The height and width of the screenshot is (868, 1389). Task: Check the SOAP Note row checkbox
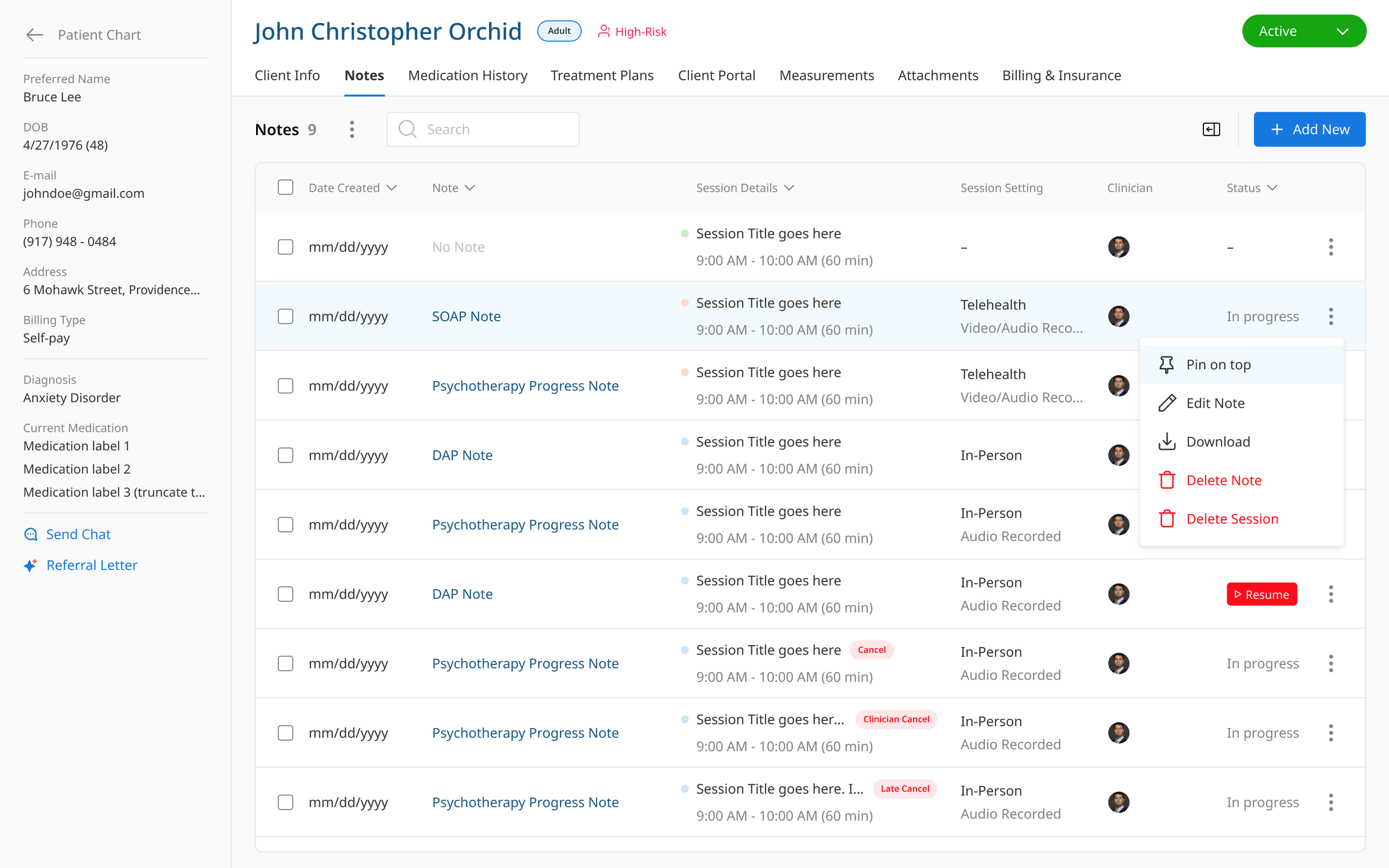tap(286, 317)
